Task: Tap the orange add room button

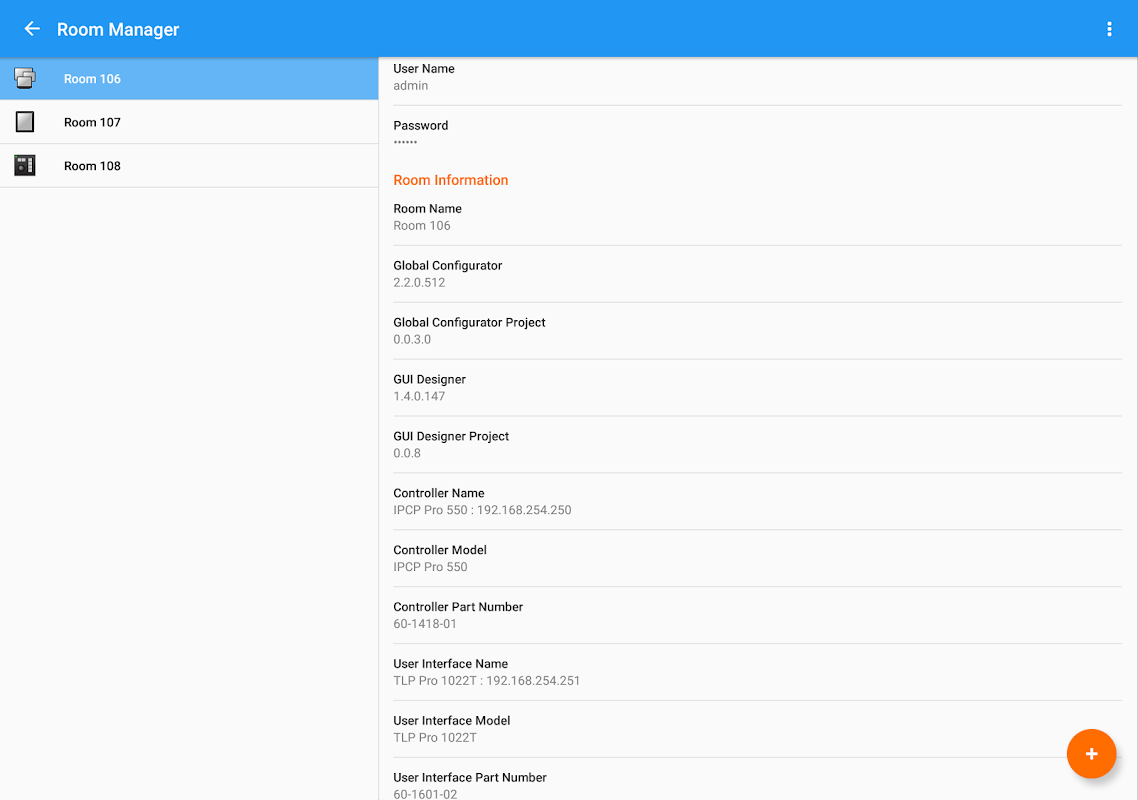Action: pos(1091,754)
